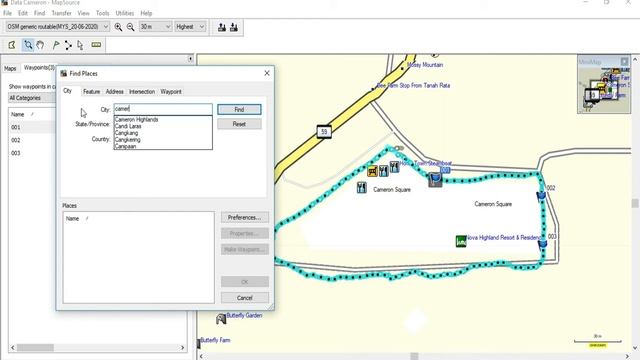Viewport: 640px width, 360px height.
Task: Open the File menu
Action: (x=7, y=13)
